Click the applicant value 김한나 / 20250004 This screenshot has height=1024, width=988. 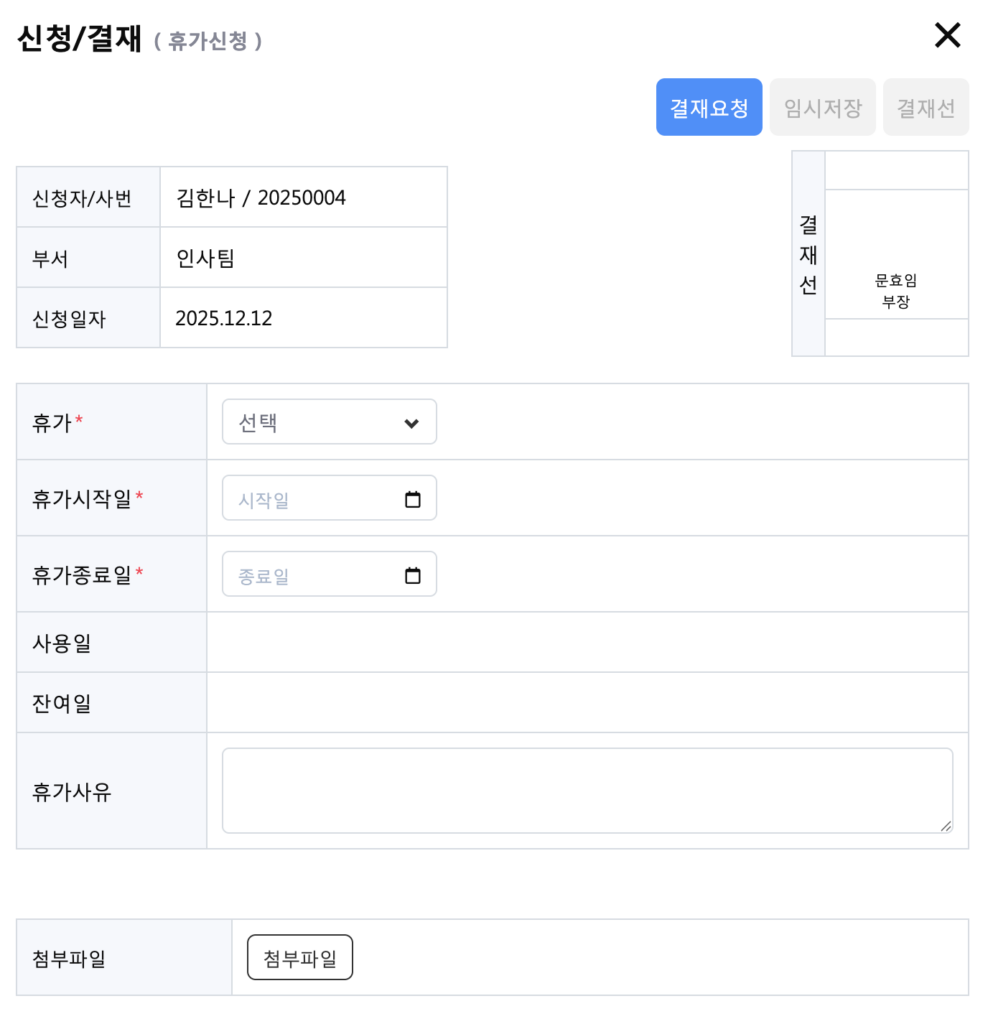[261, 198]
